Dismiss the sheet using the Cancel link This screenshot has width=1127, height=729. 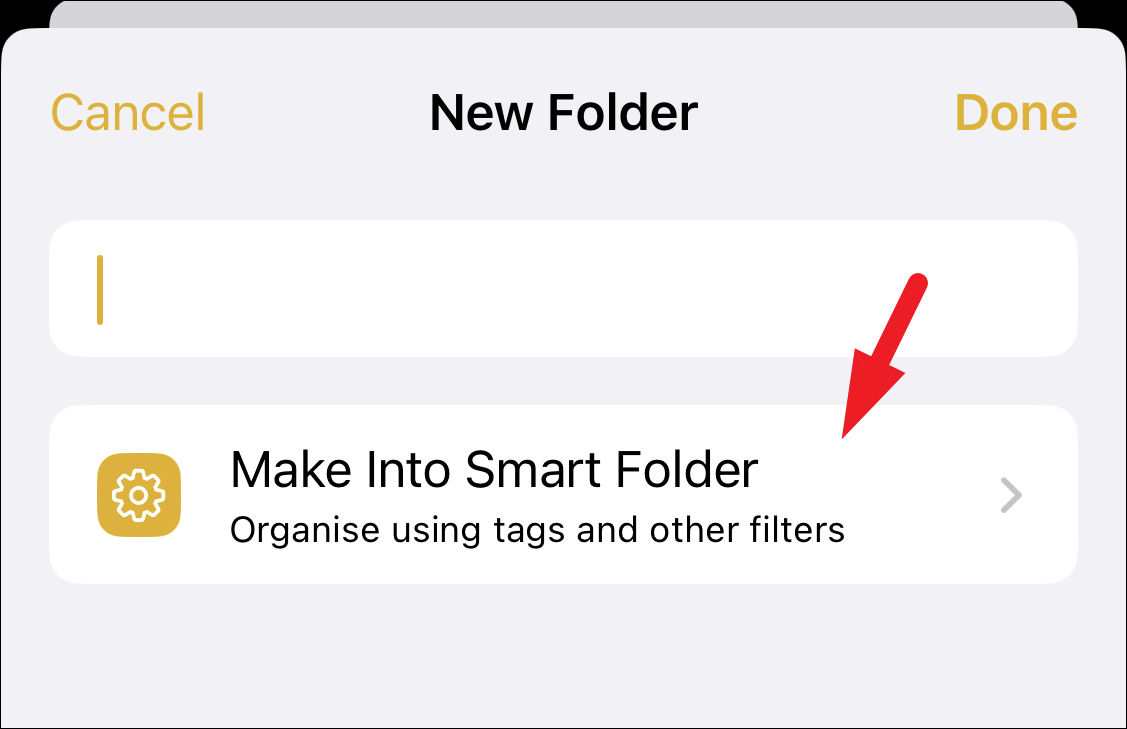127,113
